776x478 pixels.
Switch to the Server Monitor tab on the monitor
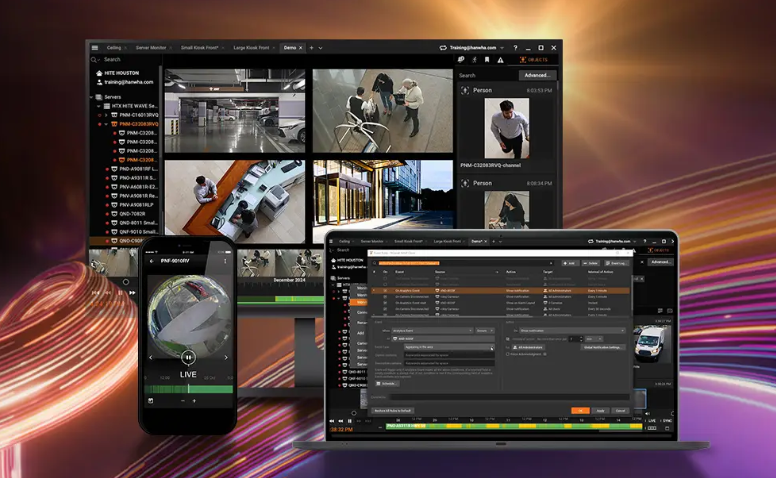151,48
